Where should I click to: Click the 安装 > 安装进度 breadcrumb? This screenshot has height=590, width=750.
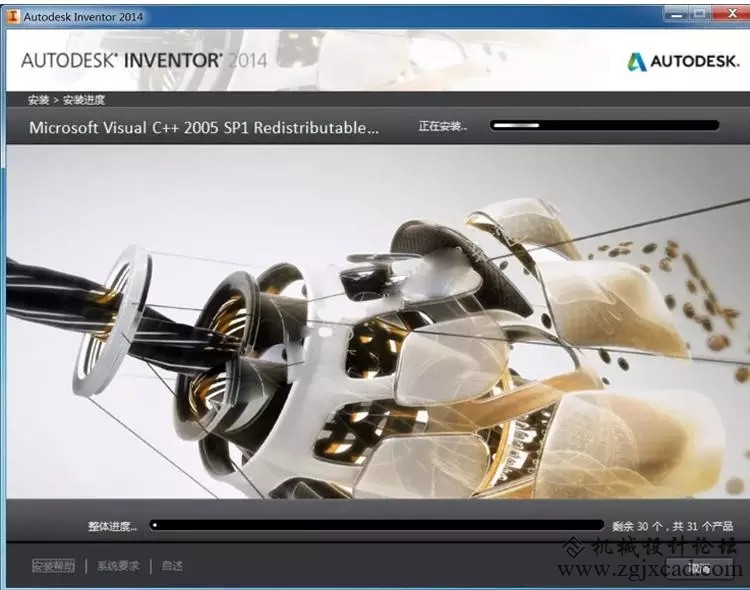click(x=66, y=100)
